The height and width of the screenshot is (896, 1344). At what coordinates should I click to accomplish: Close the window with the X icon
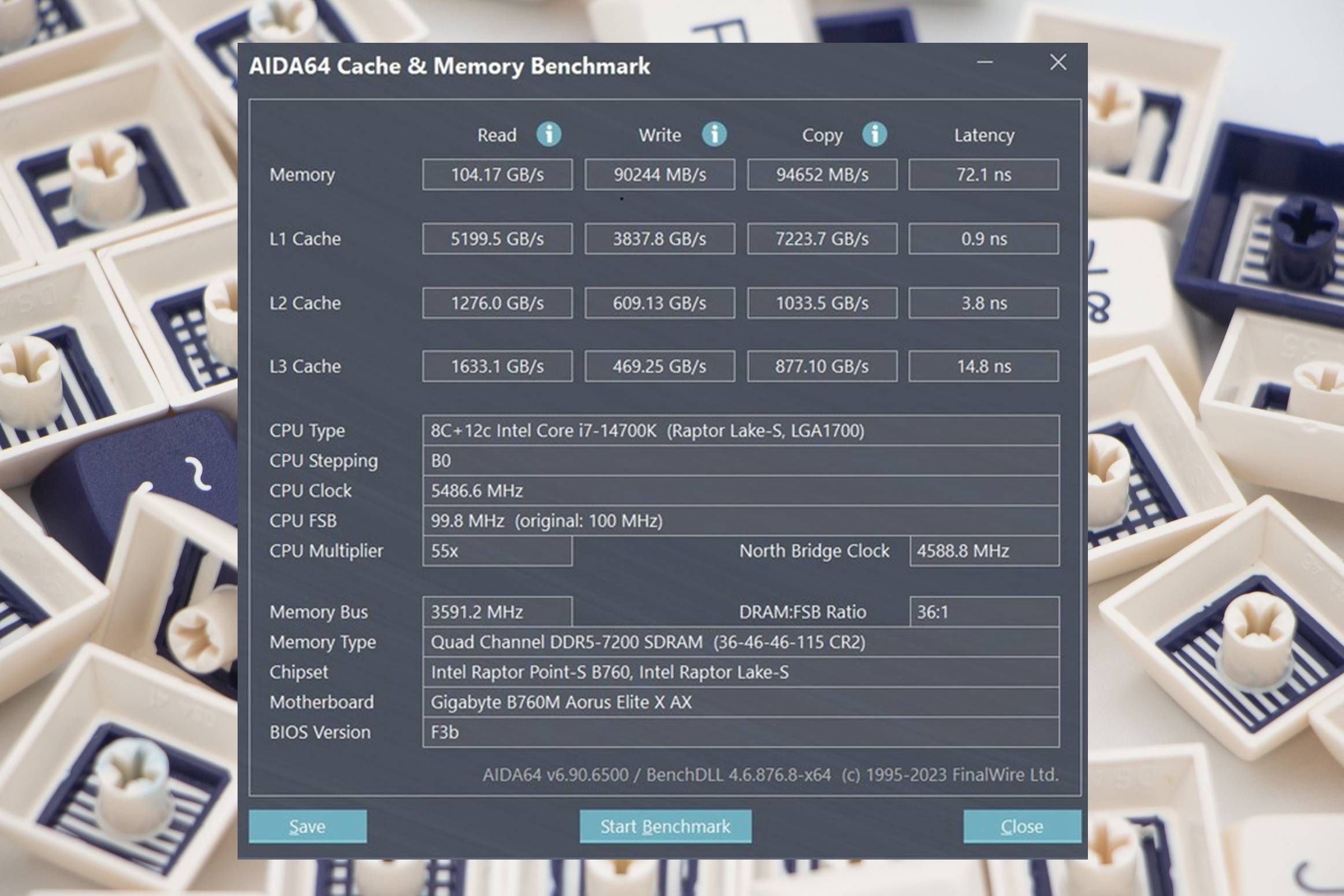click(1058, 62)
